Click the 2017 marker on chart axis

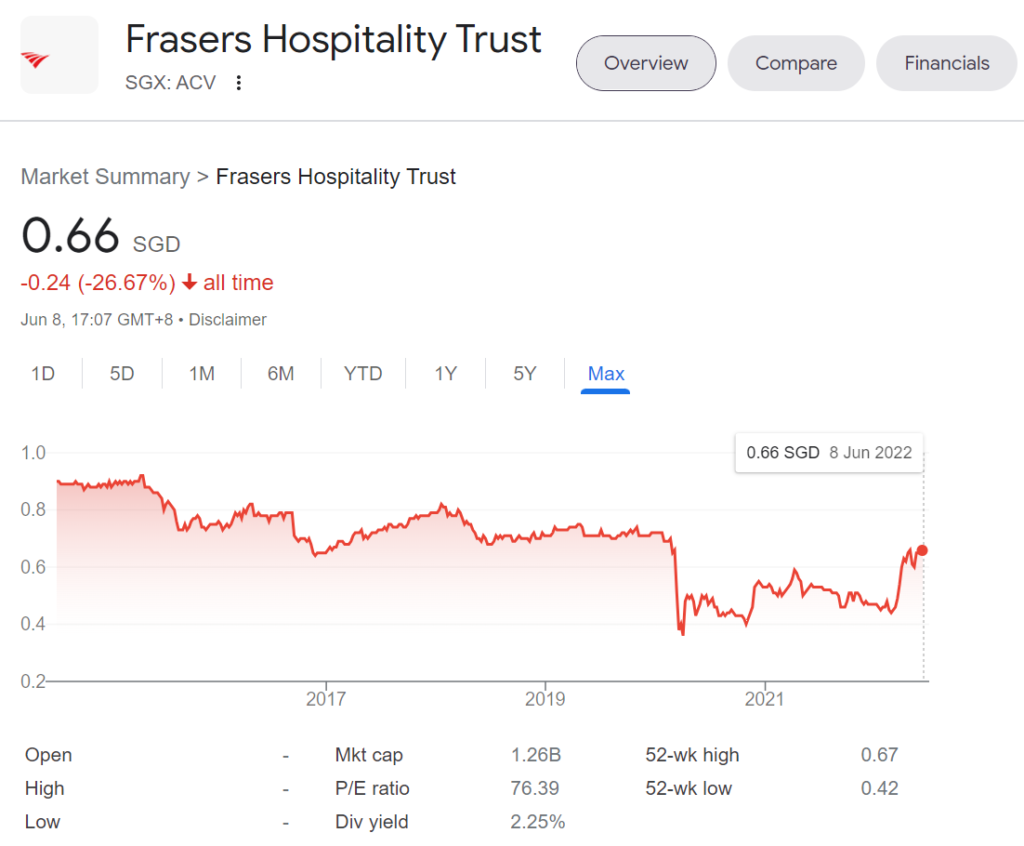(x=326, y=698)
